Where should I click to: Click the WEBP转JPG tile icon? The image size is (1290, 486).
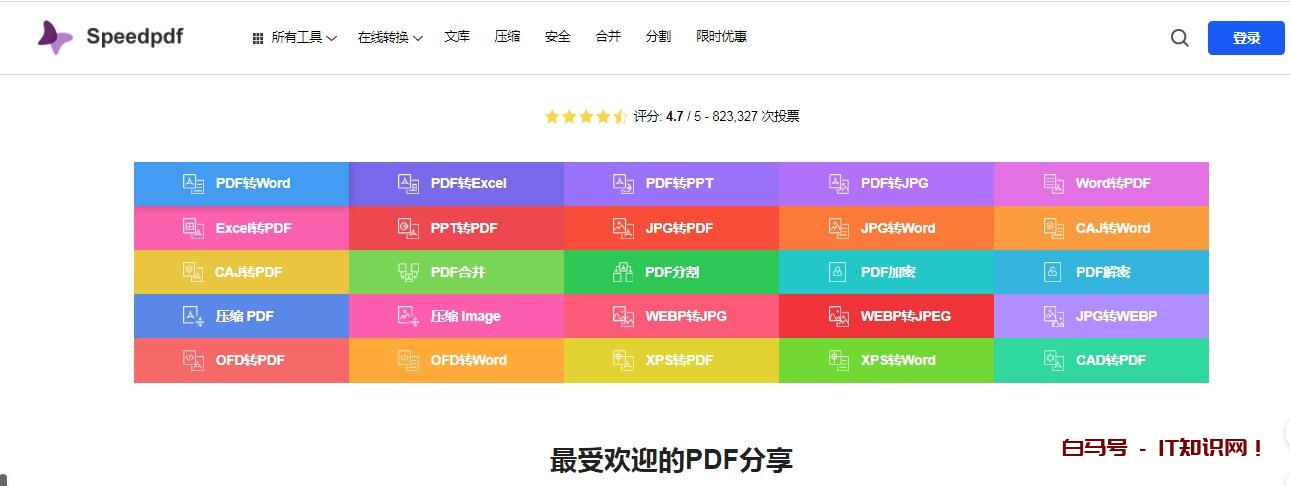(x=623, y=316)
